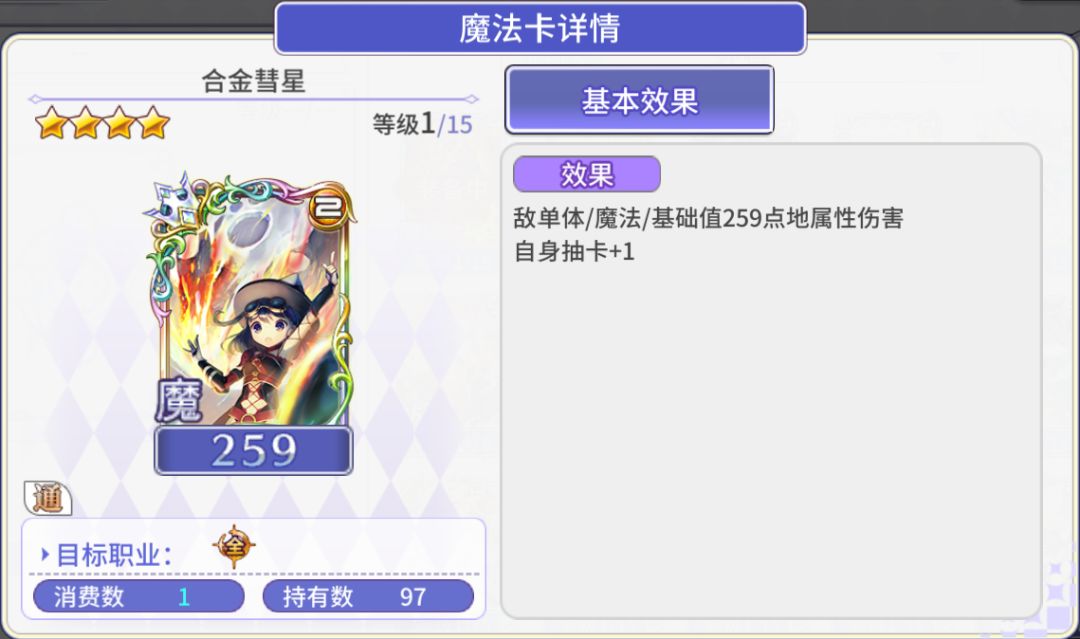Click the cost 2 badge on card
The height and width of the screenshot is (639, 1080).
327,205
